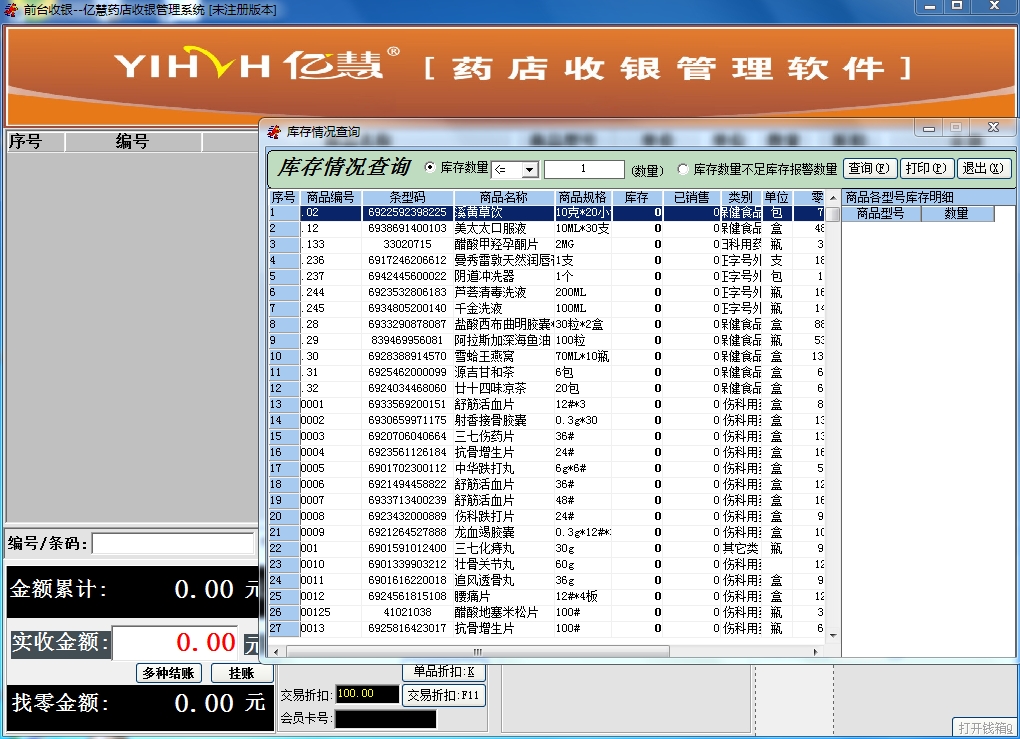Click the left arrow of horizontal scrollbar
The image size is (1020, 739).
click(x=275, y=651)
